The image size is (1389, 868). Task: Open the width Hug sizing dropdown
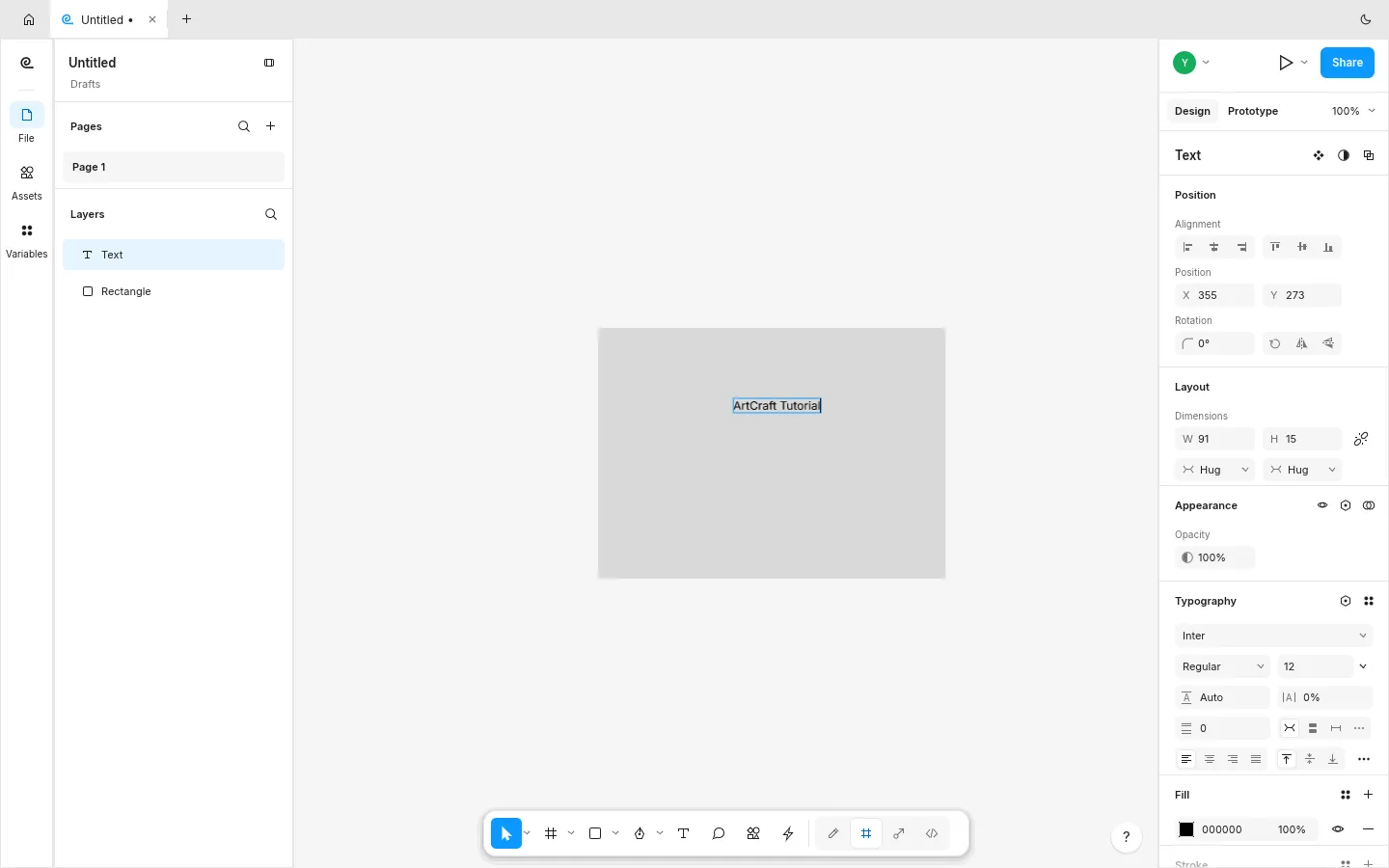click(1215, 470)
